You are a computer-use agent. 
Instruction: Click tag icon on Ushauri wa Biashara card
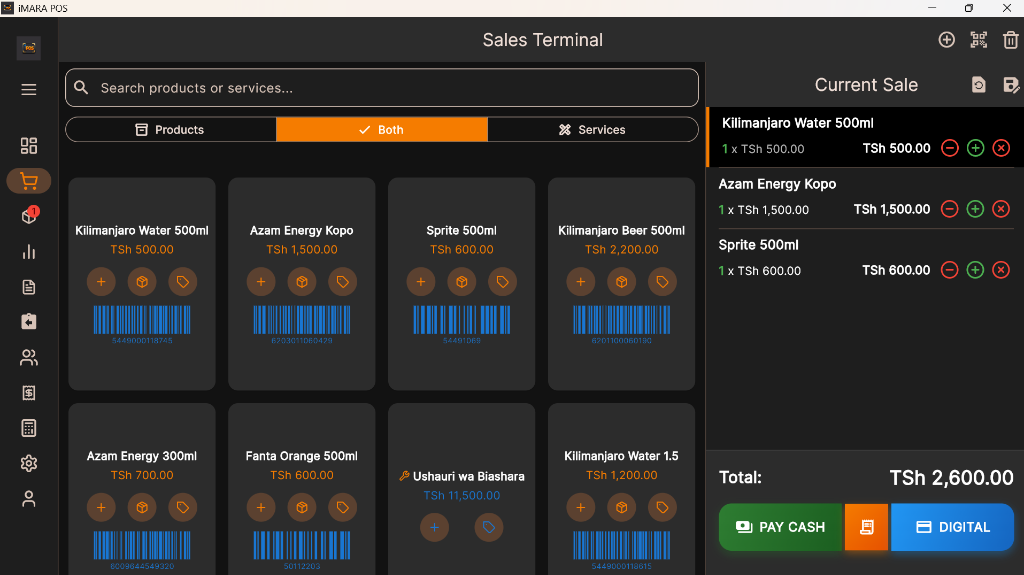click(488, 527)
